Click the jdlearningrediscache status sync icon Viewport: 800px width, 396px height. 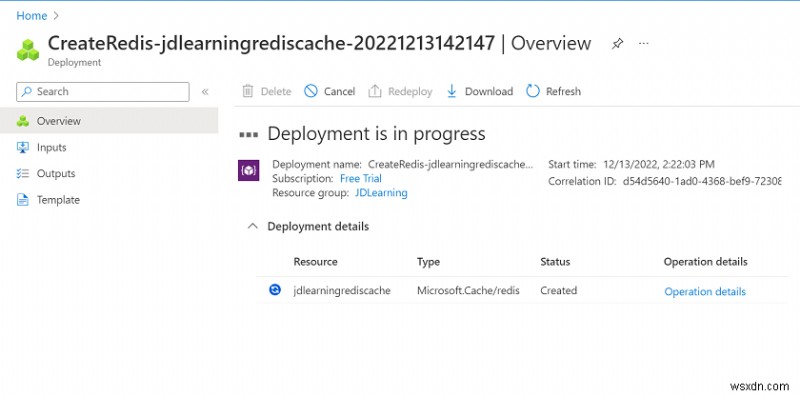275,290
